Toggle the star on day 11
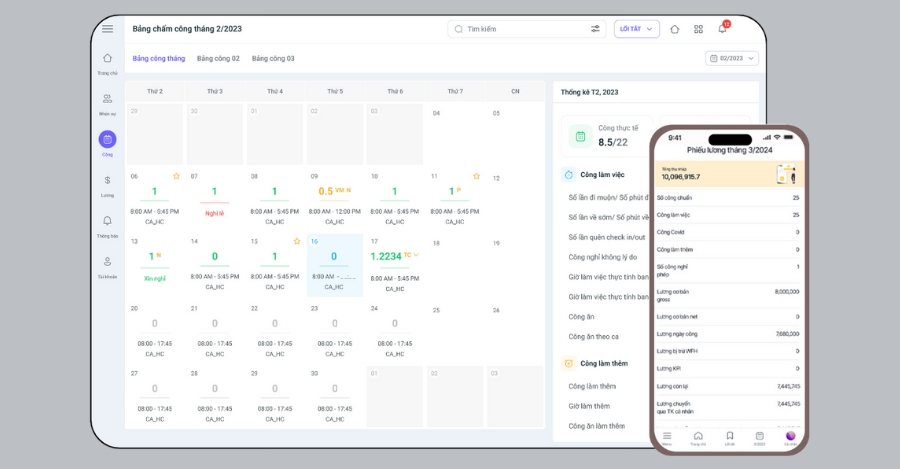 coord(476,176)
